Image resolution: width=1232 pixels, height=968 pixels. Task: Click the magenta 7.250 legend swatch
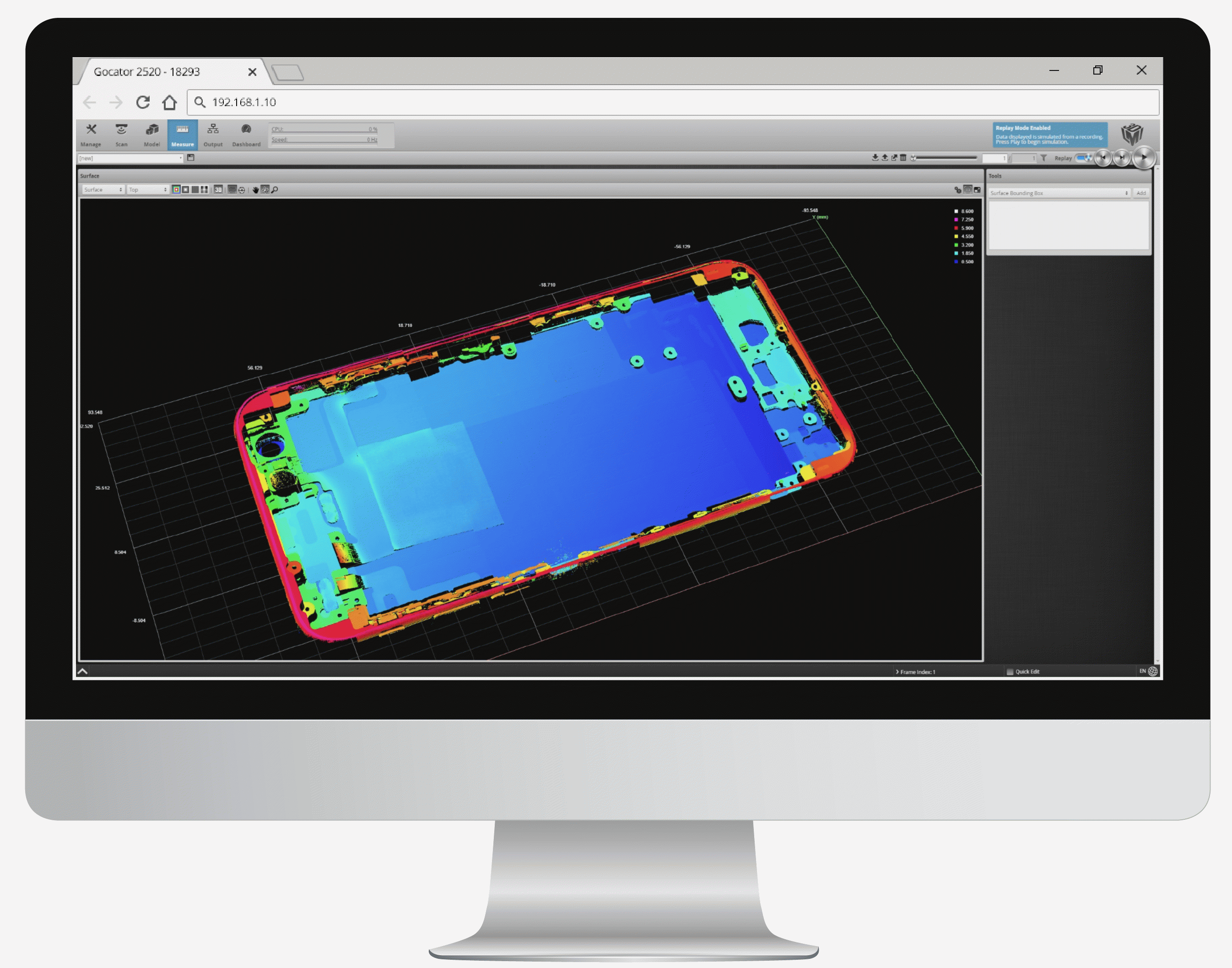click(x=956, y=220)
